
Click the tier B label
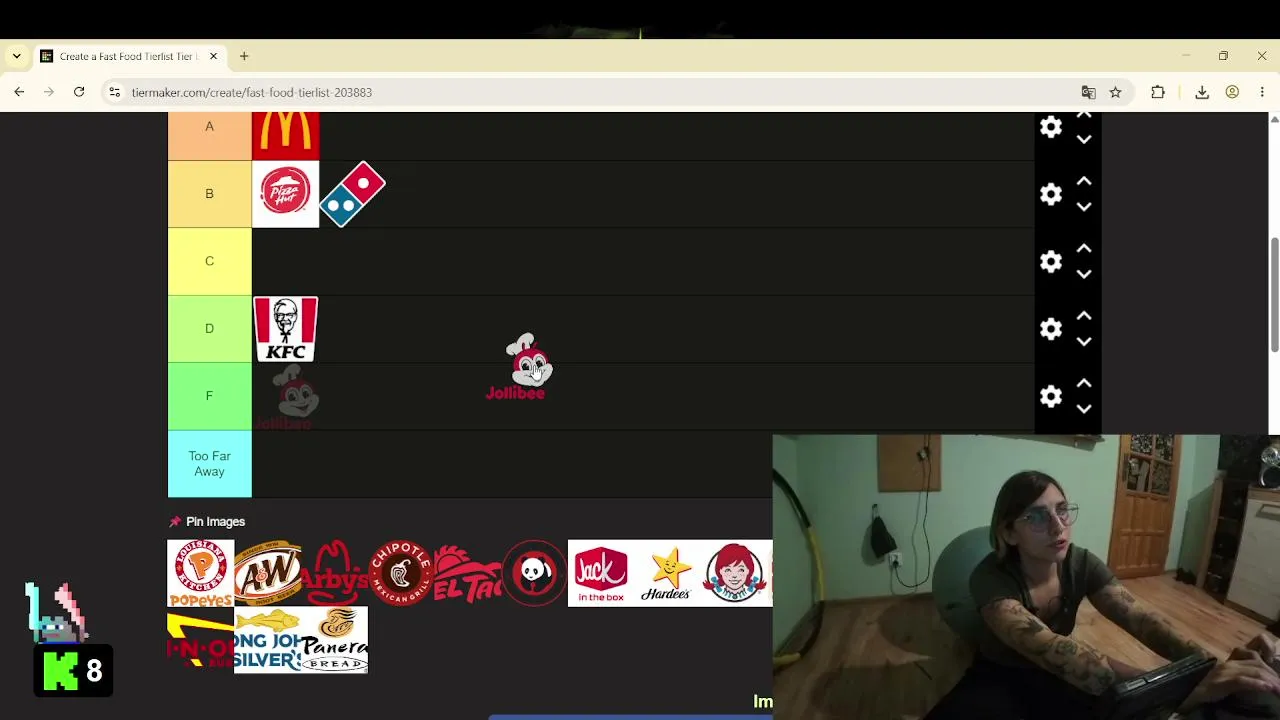[210, 194]
